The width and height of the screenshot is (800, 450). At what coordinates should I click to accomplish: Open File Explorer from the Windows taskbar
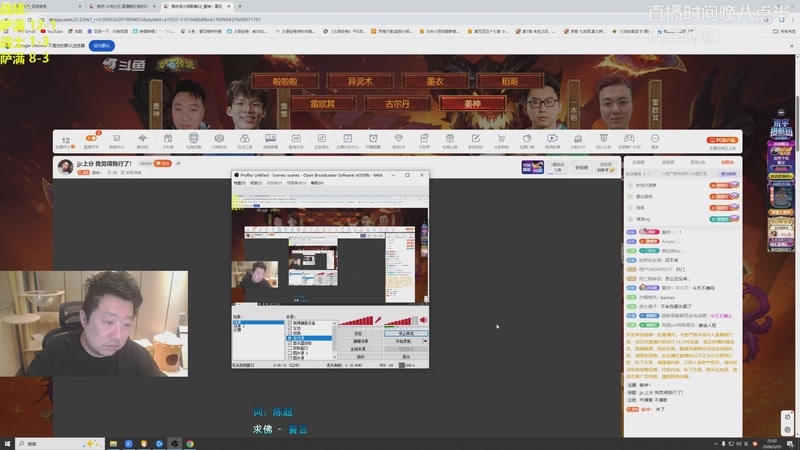point(113,444)
